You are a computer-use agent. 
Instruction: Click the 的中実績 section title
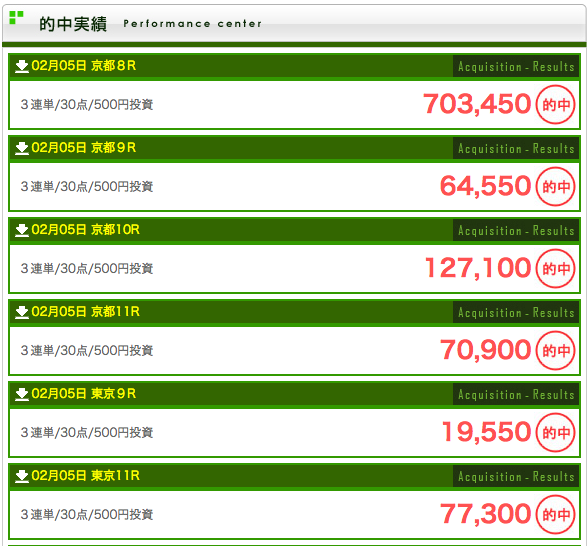(x=73, y=24)
